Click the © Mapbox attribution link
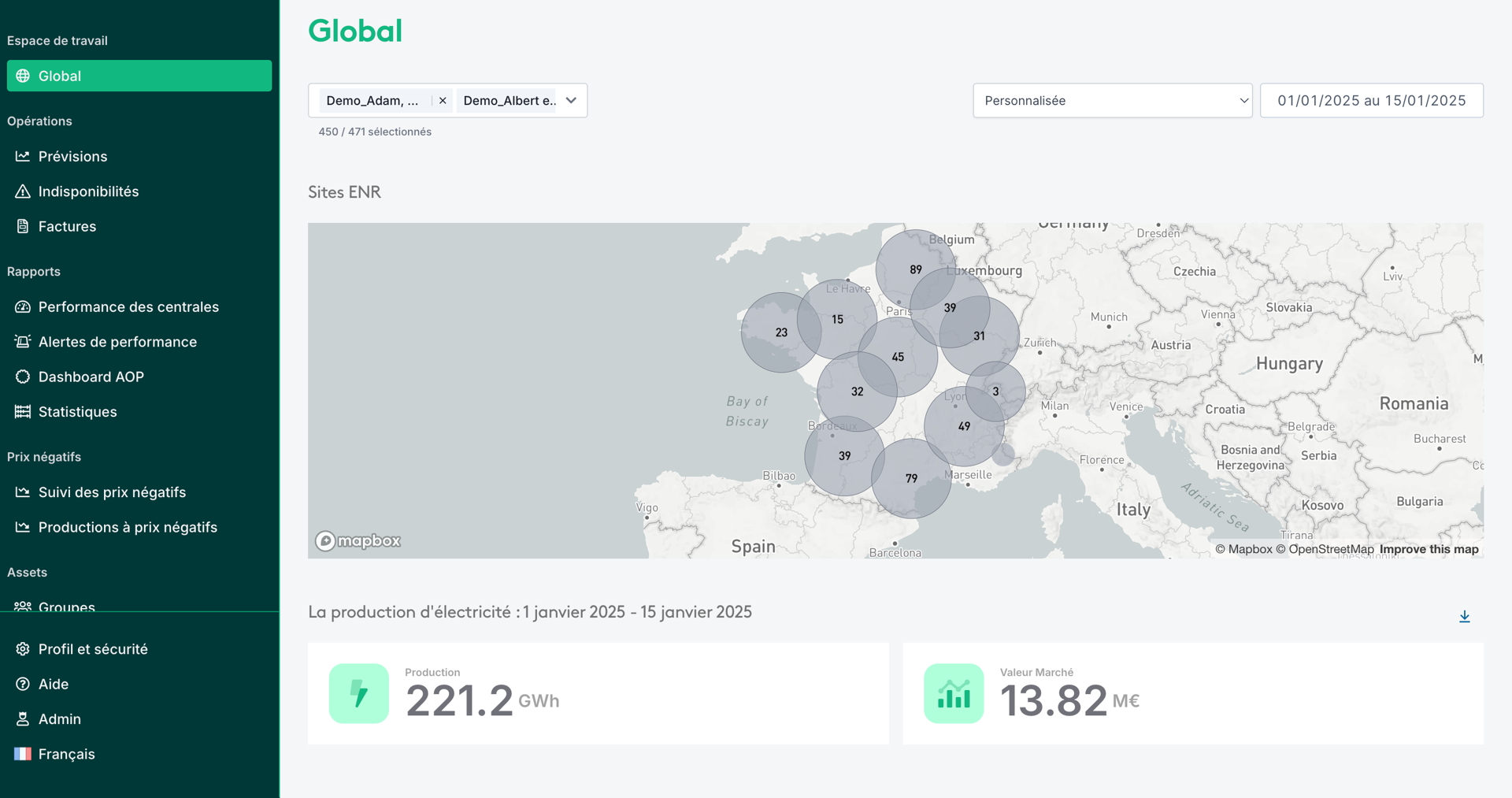Viewport: 1512px width, 798px height. pyautogui.click(x=1243, y=549)
